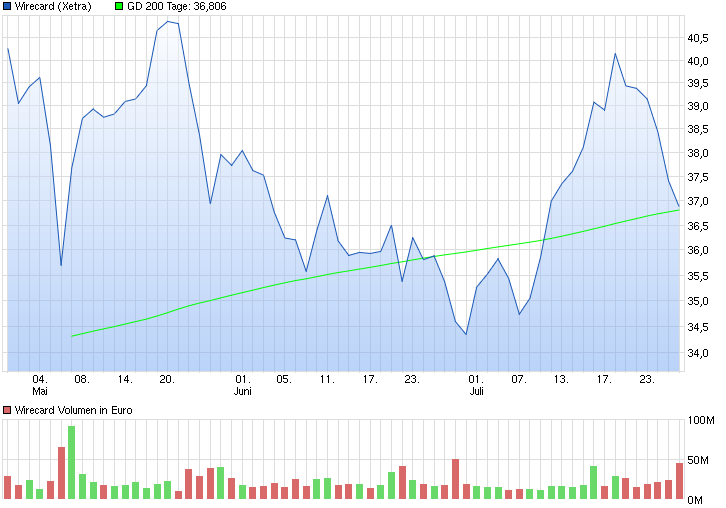This screenshot has width=726, height=508.
Task: Click the sharp price dip after 04. Mai
Action: pos(61,265)
